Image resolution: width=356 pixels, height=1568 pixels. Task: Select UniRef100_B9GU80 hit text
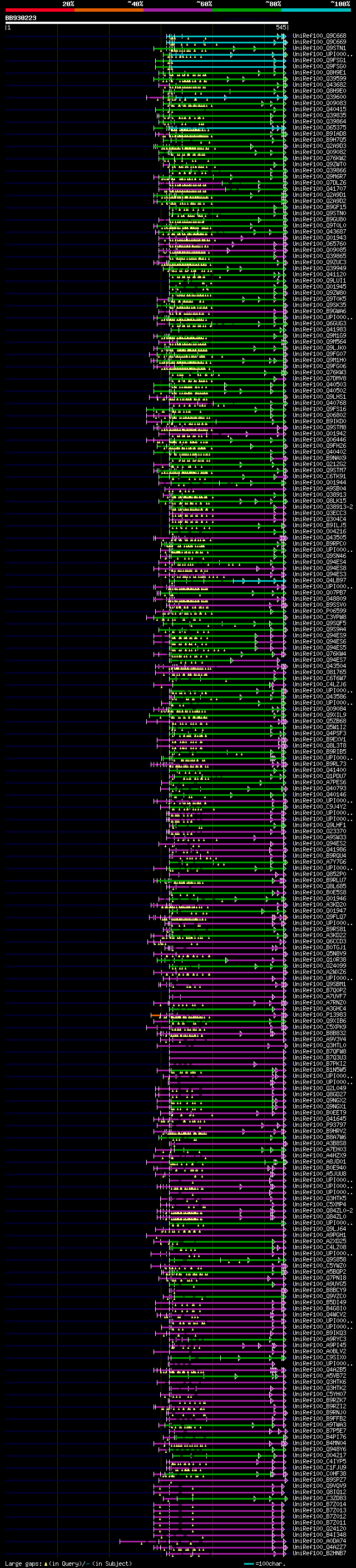point(319,219)
